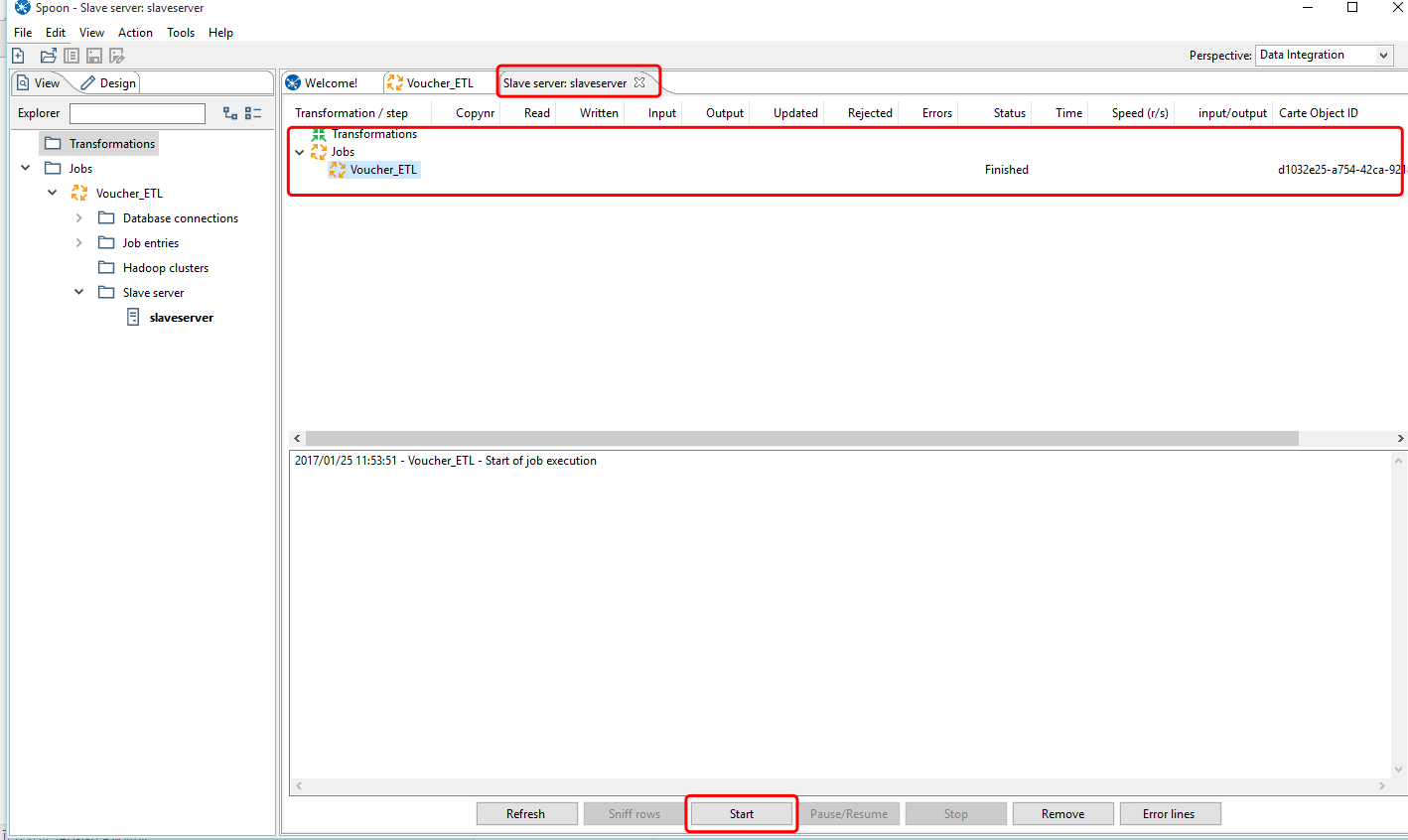Click the Expand all tree icon
The image size is (1408, 840).
click(230, 113)
